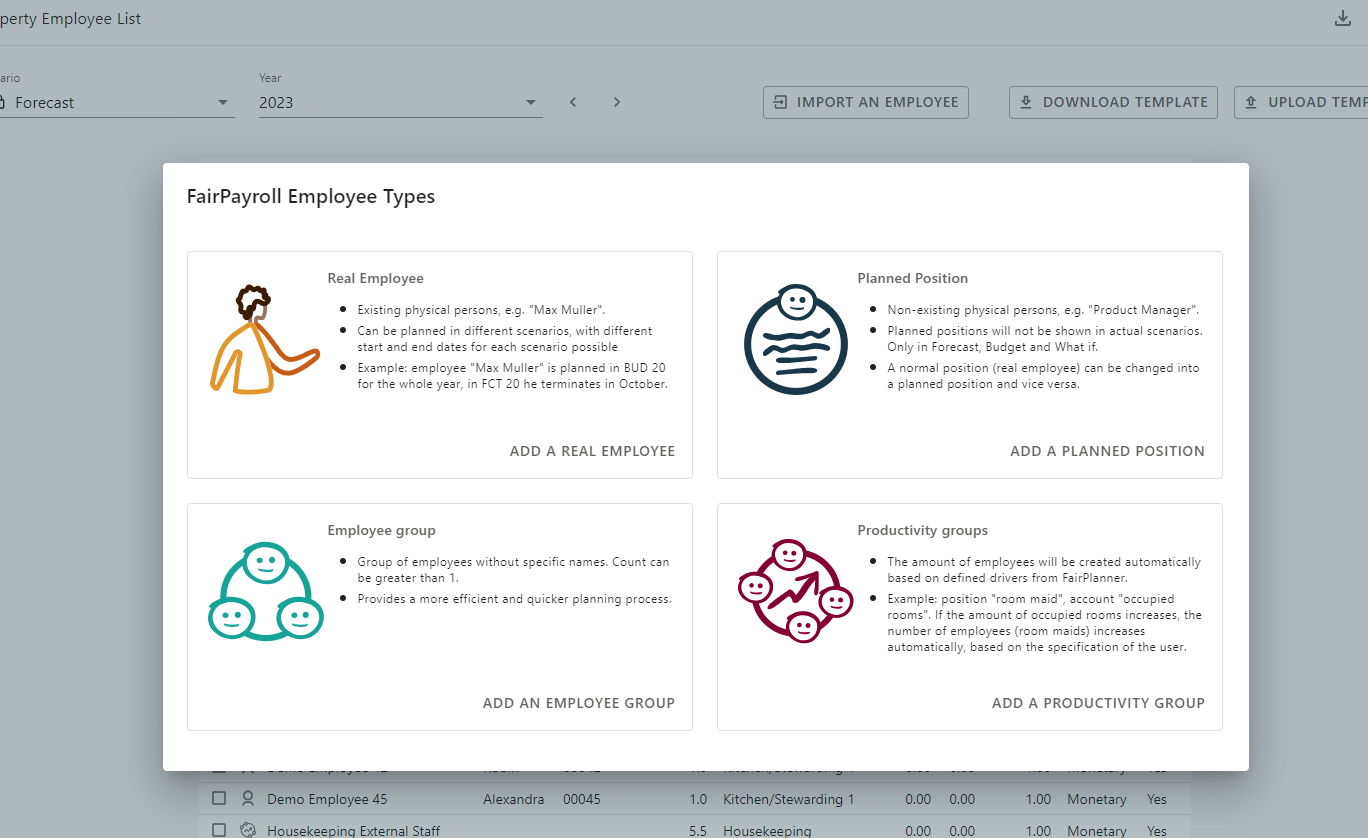The image size is (1368, 838).
Task: Click person icon beside Demo Employee 45
Action: [x=248, y=799]
